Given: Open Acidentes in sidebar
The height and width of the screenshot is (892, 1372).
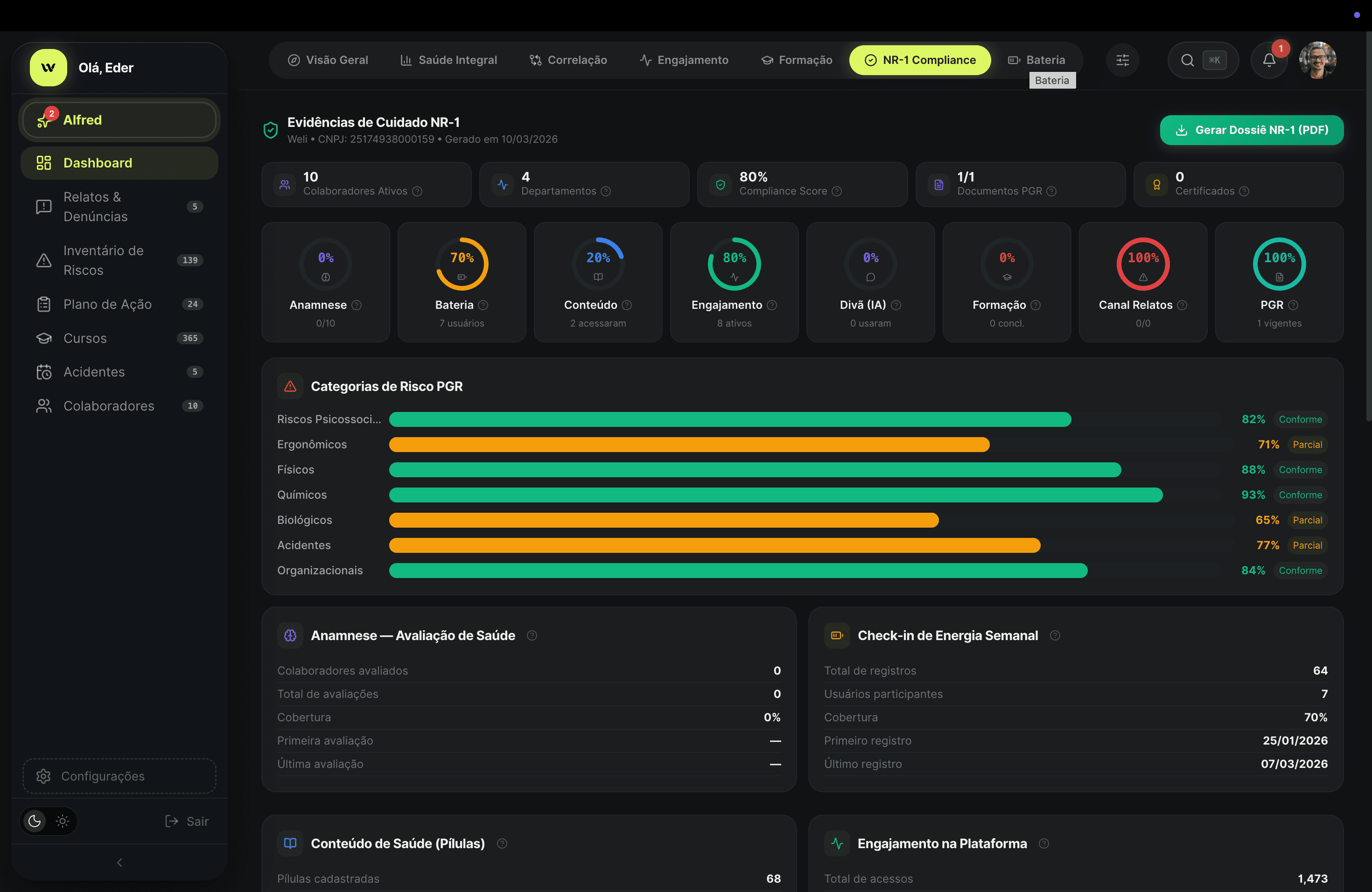Looking at the screenshot, I should pos(119,372).
